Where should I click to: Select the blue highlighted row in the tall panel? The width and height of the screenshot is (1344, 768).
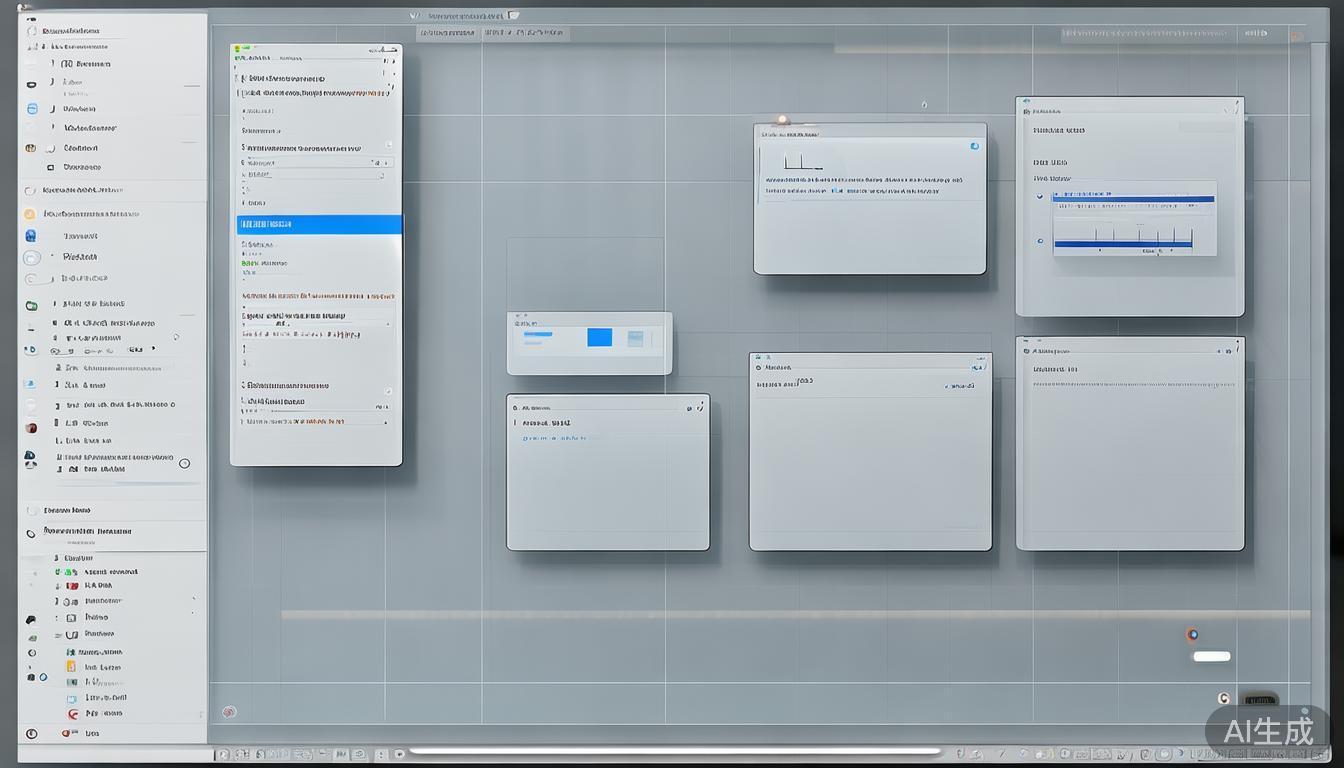tap(319, 225)
